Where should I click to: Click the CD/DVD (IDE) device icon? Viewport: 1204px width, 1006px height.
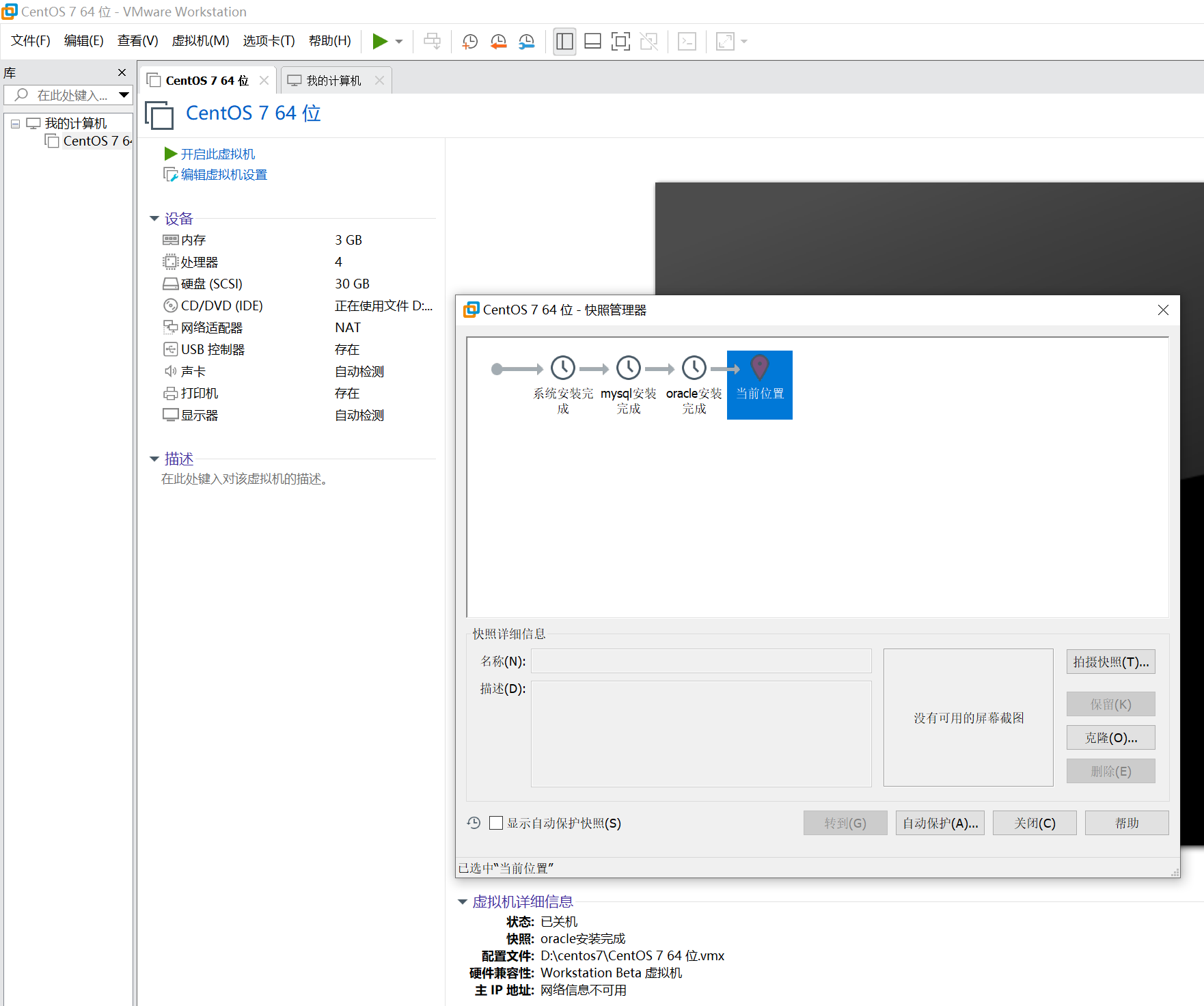[x=170, y=305]
